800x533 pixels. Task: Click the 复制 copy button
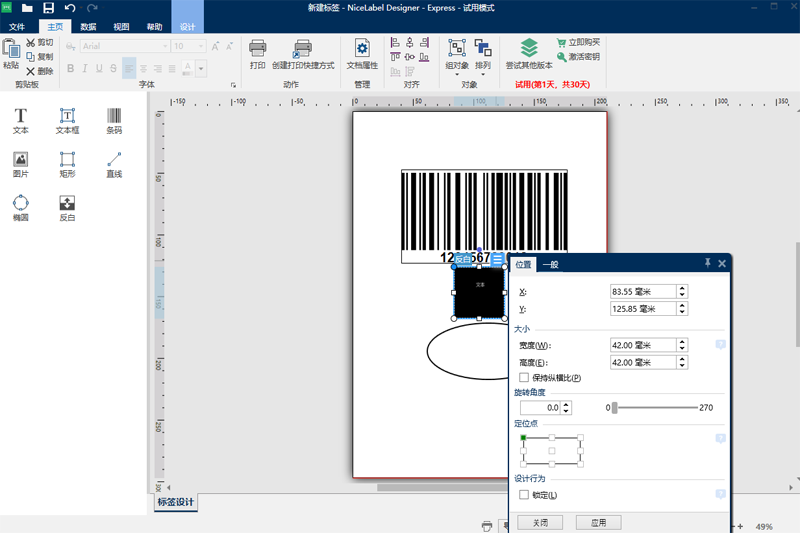tap(40, 57)
